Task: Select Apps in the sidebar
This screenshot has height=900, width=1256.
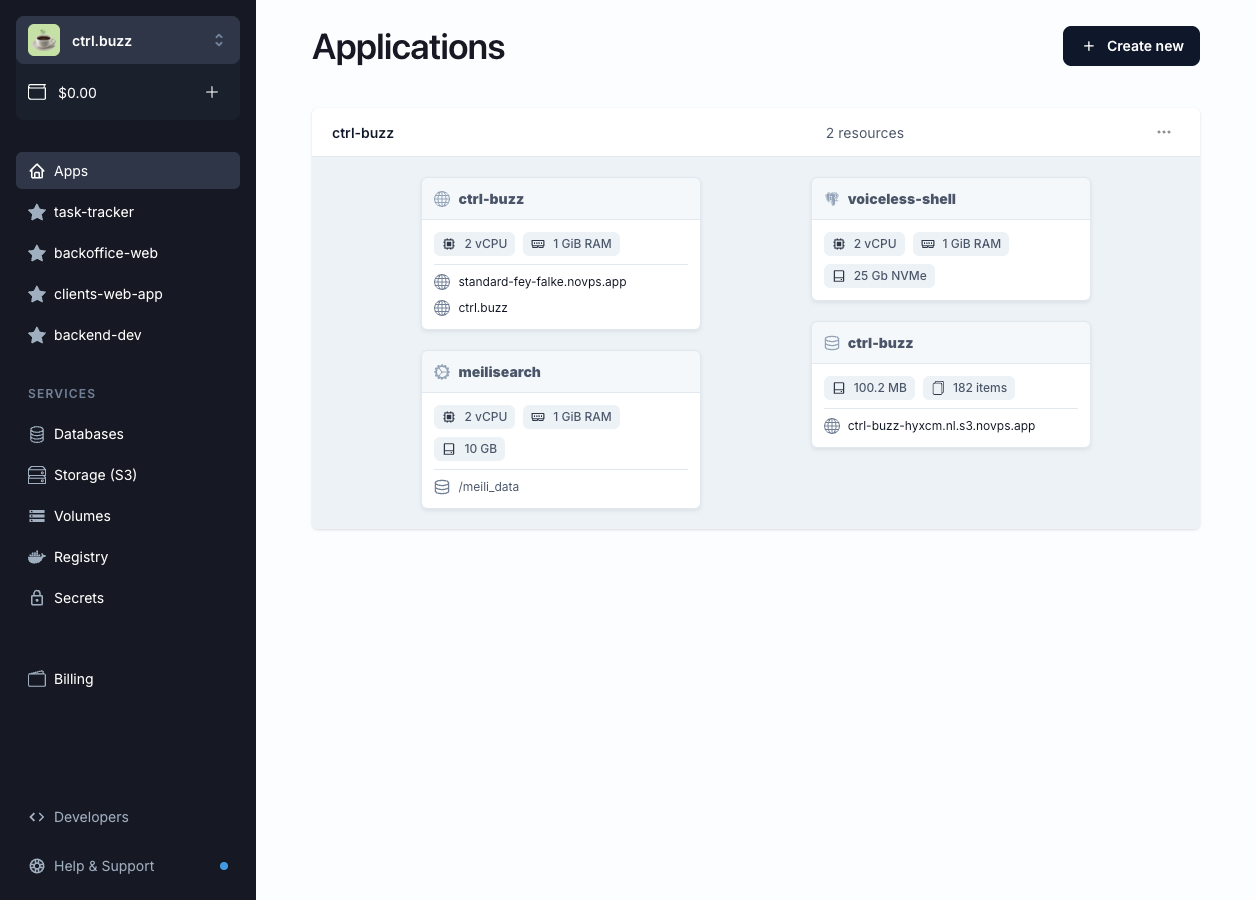Action: tap(128, 171)
